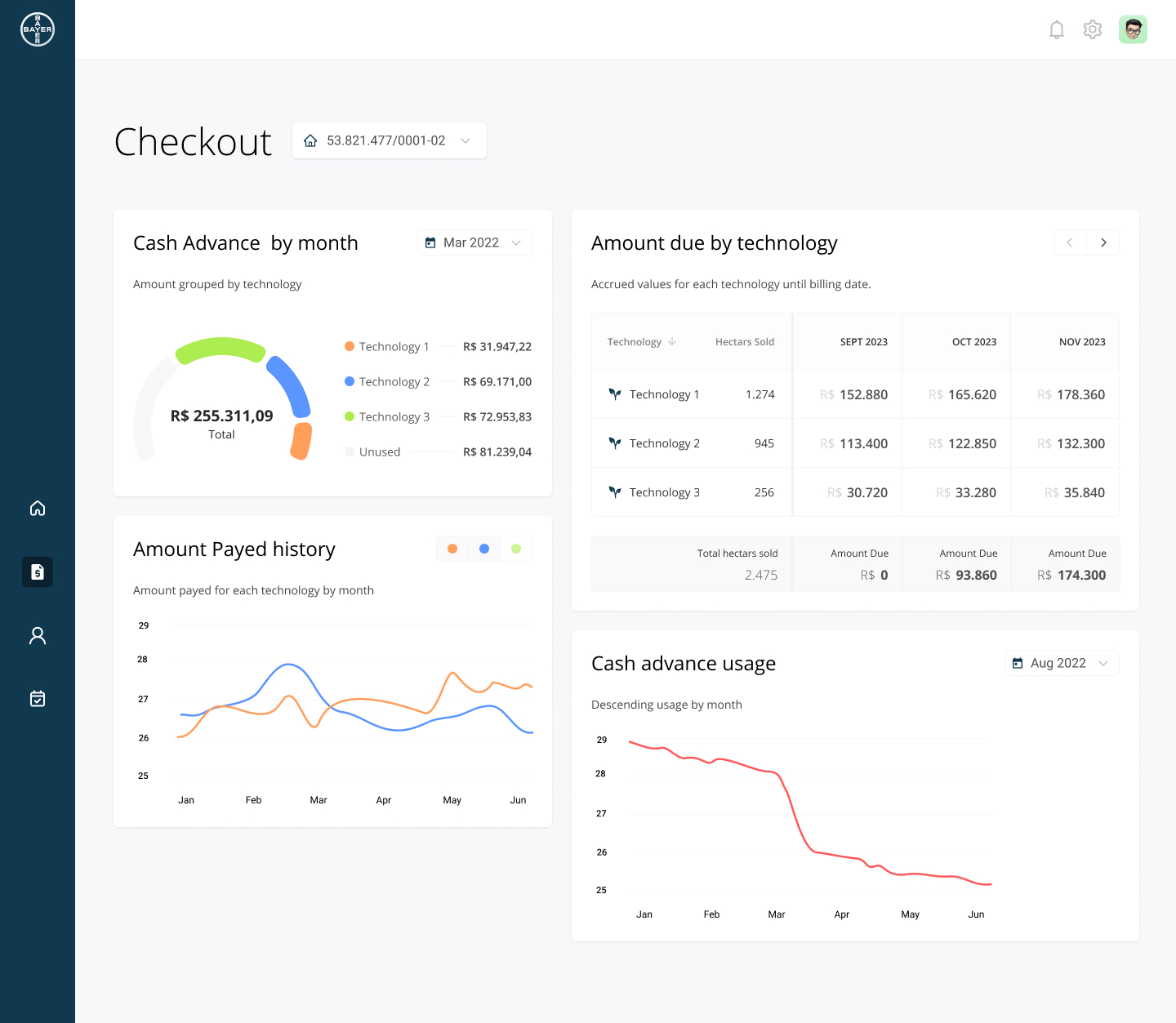Click the SEPT 2023 column header

pos(863,342)
